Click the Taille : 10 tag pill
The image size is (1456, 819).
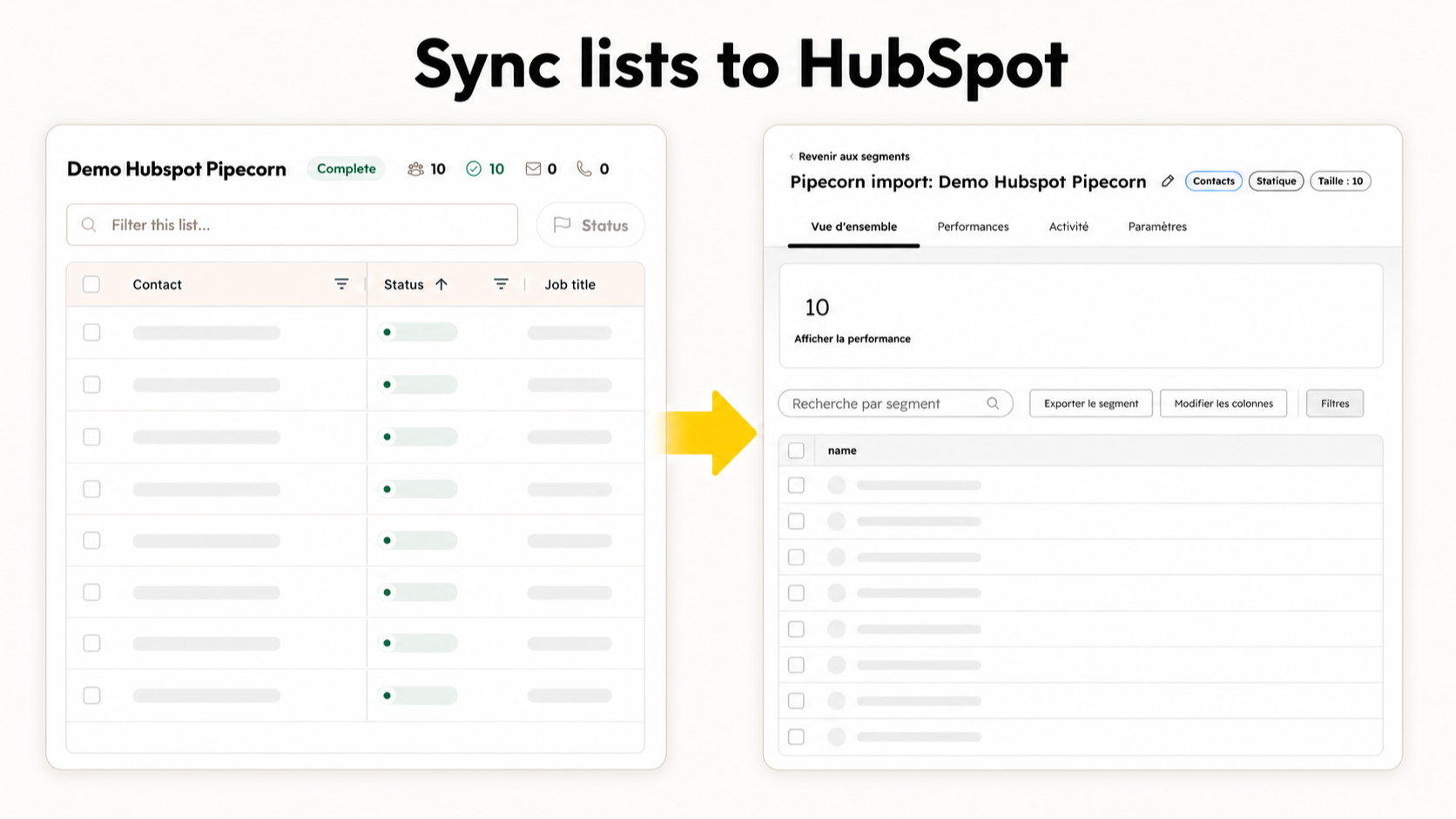point(1340,181)
